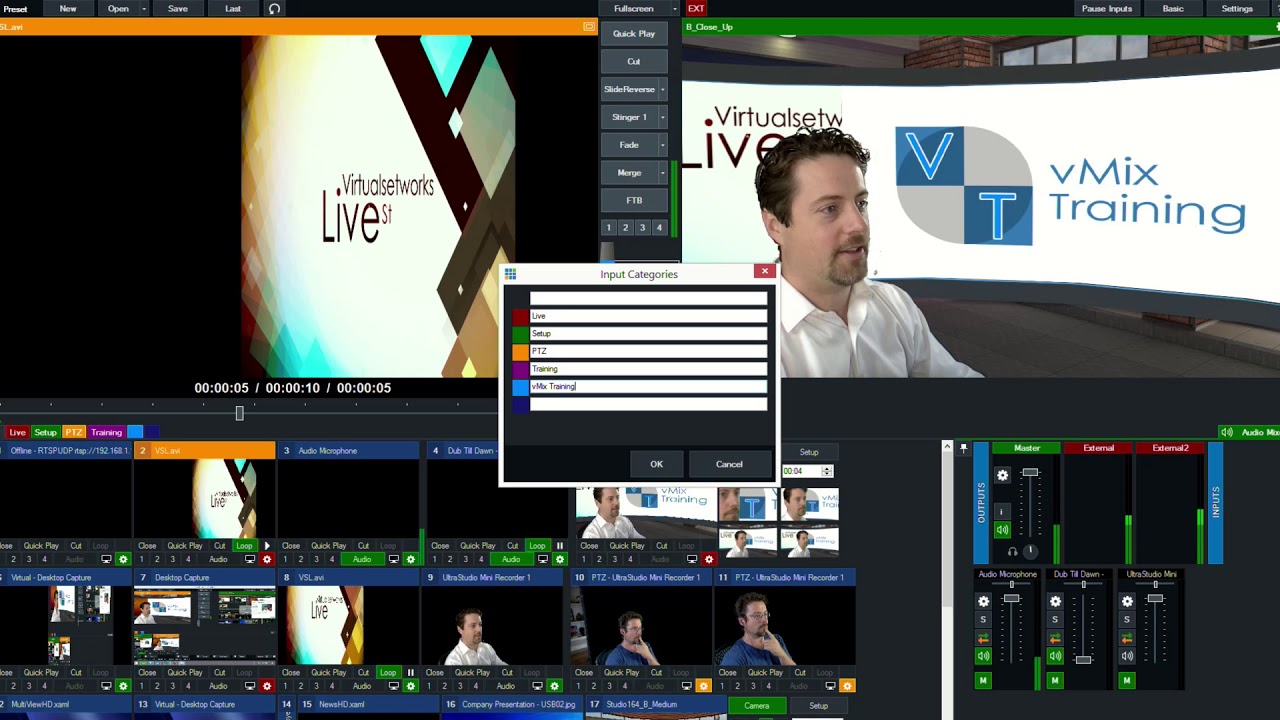This screenshot has width=1280, height=720.
Task: Click the video position seek handle
Action: click(239, 413)
